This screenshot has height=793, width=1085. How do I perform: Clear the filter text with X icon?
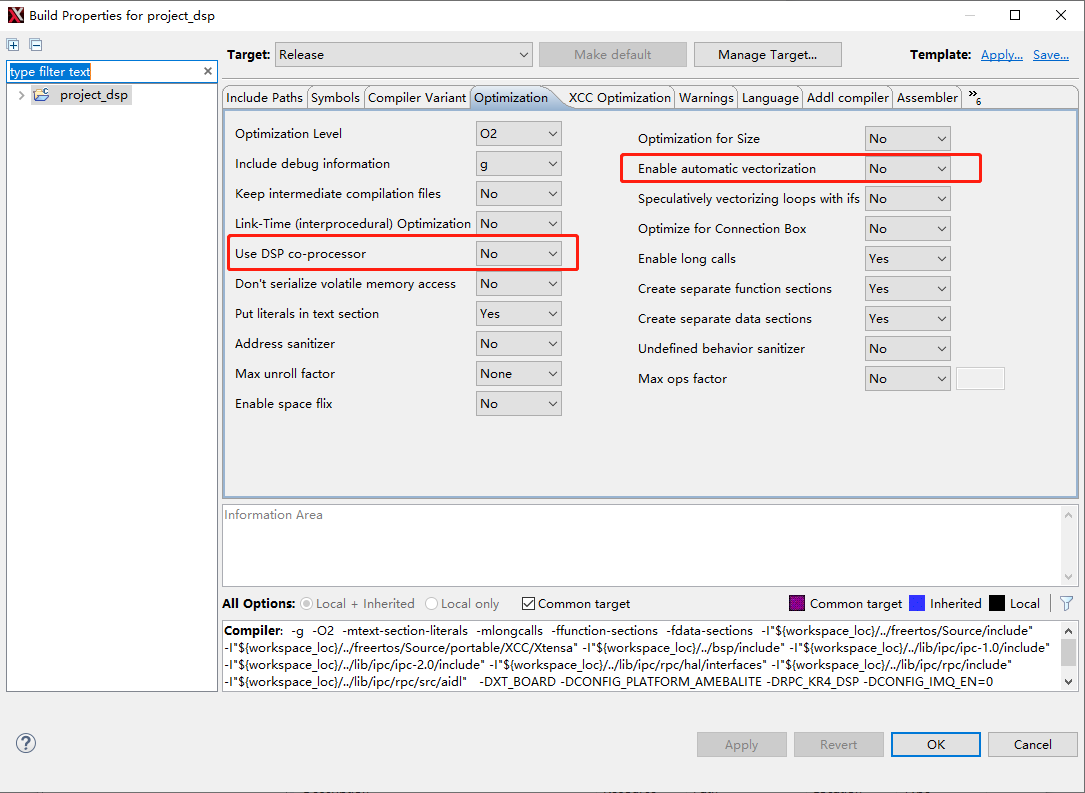tap(208, 71)
